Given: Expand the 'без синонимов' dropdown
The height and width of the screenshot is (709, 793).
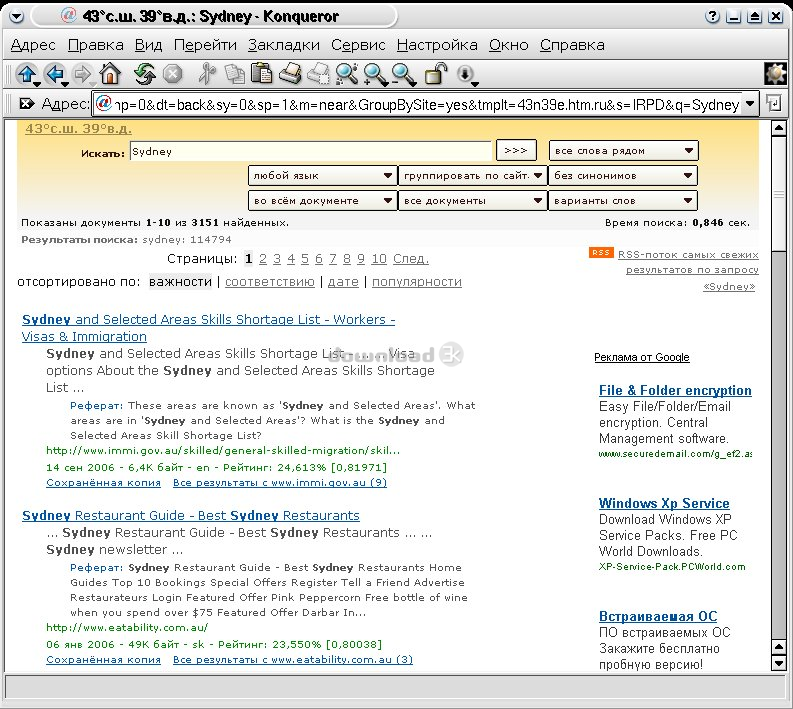Looking at the screenshot, I should tap(623, 176).
